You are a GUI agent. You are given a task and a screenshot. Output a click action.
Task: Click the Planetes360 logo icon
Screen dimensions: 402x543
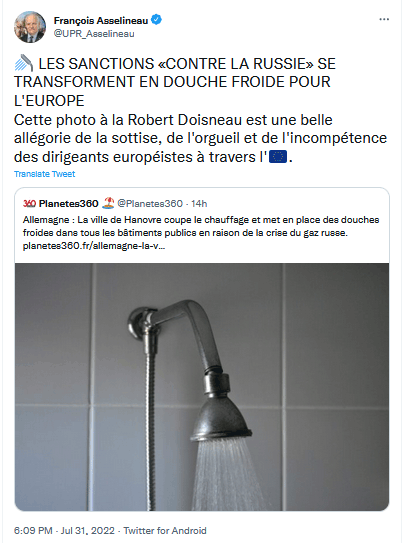[x=29, y=204]
